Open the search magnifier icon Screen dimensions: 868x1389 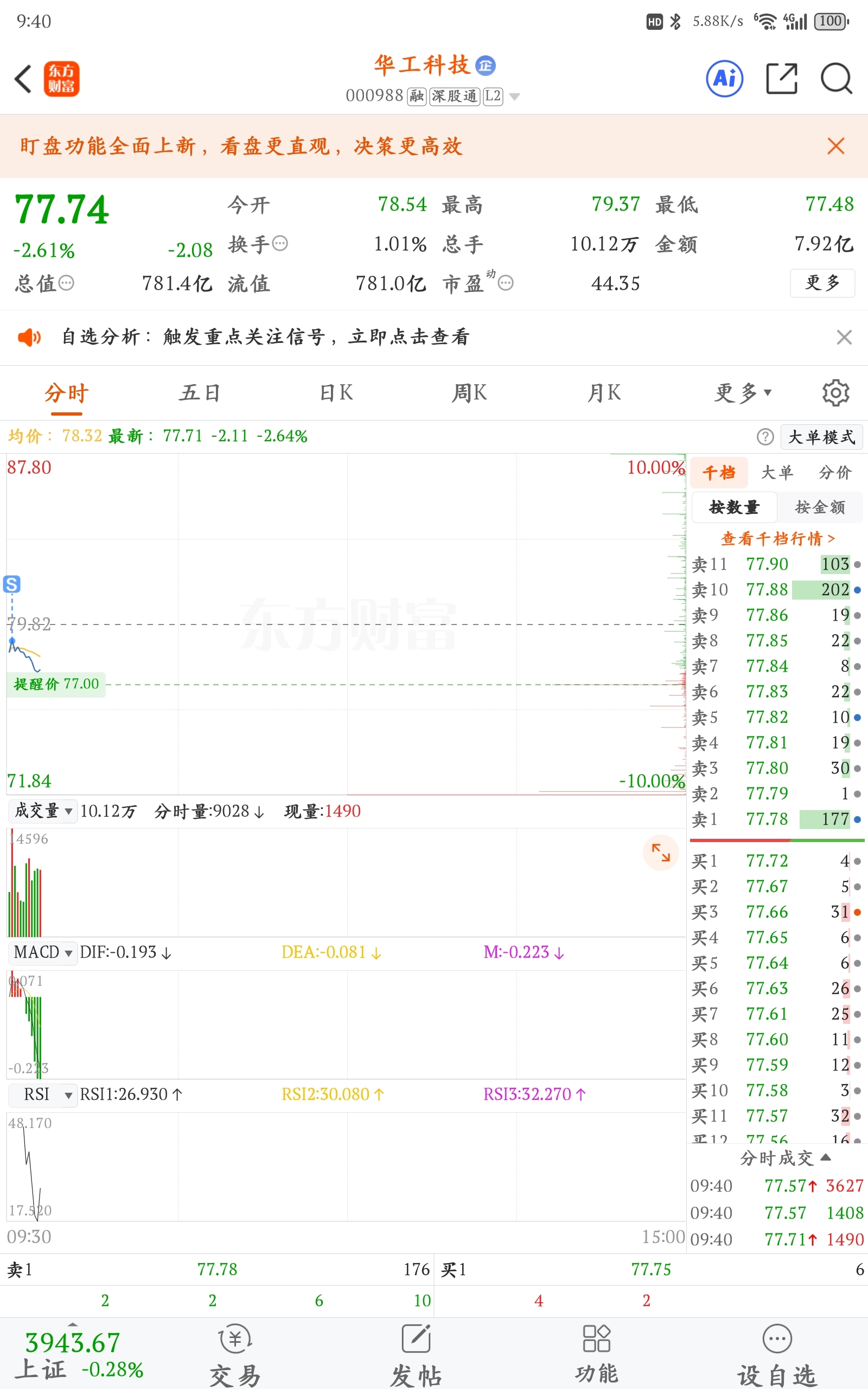tap(836, 79)
